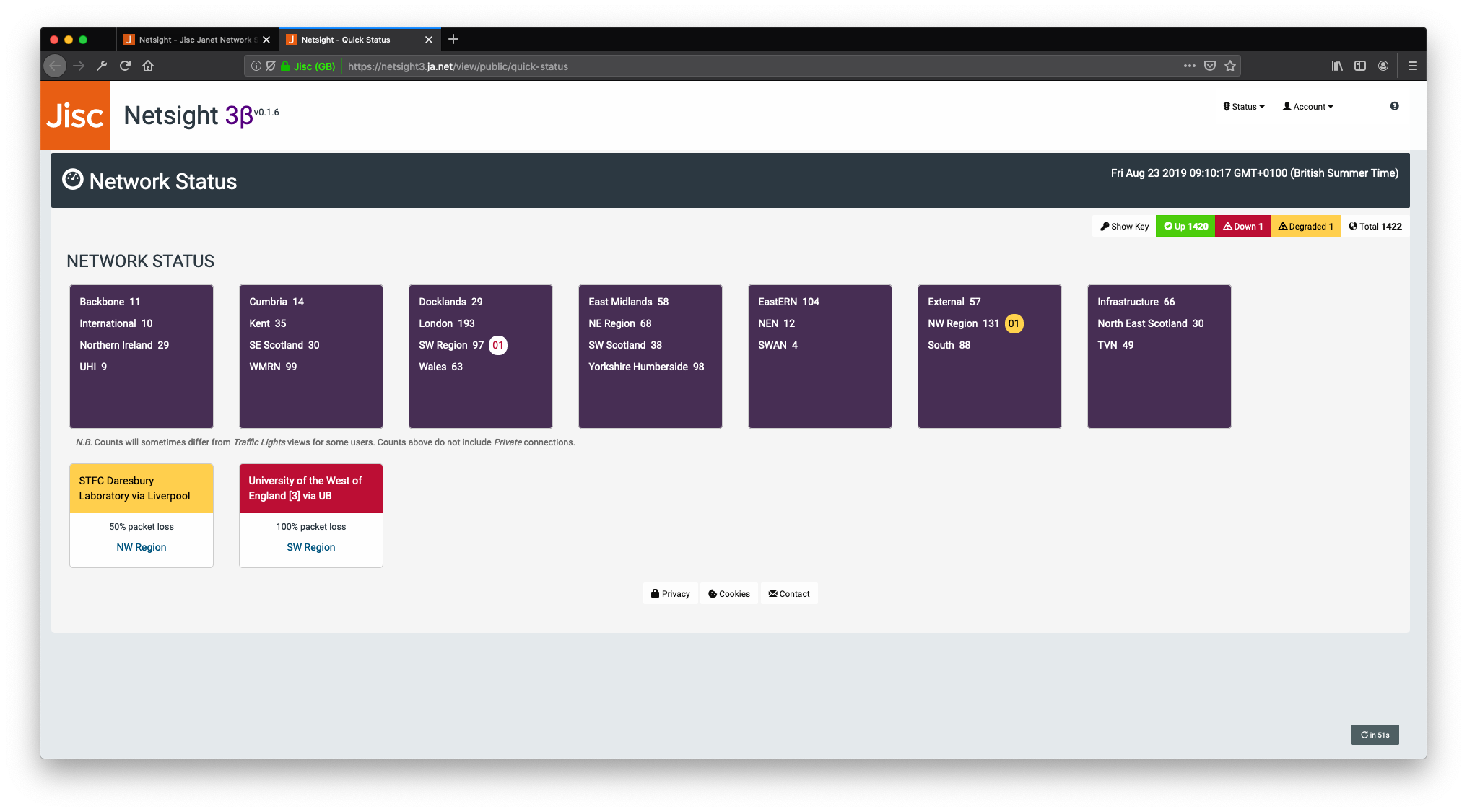Show the library bookshelf icon panel
Viewport: 1467px width, 812px height.
[1337, 66]
